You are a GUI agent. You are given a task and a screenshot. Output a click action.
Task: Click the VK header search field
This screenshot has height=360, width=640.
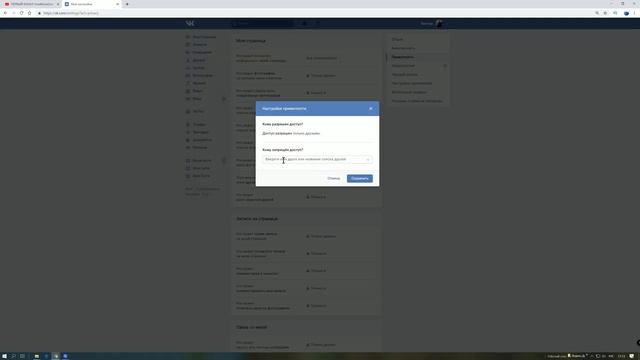pos(262,24)
